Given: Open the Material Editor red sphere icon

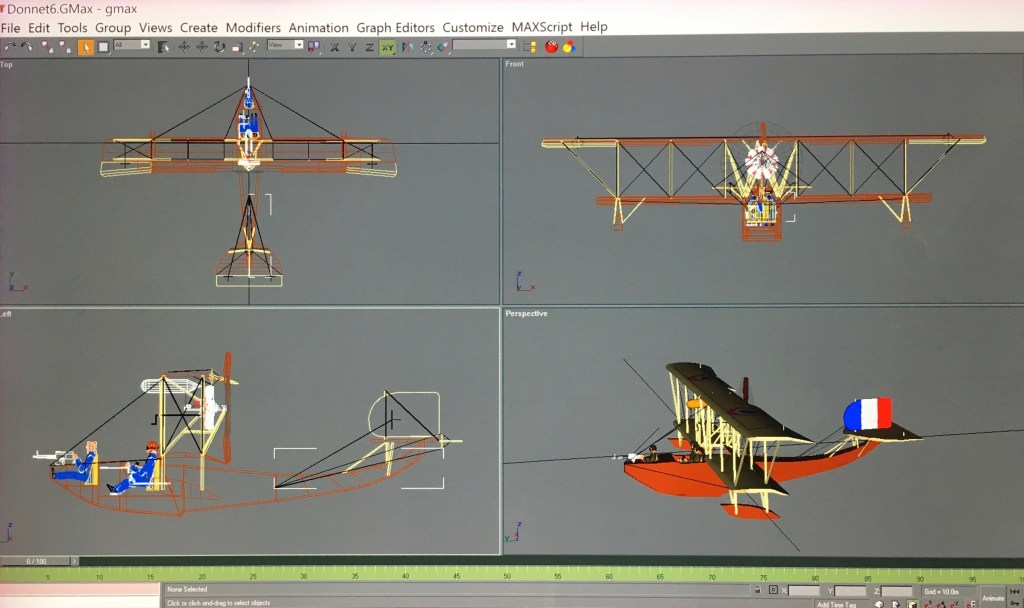Looking at the screenshot, I should [551, 46].
